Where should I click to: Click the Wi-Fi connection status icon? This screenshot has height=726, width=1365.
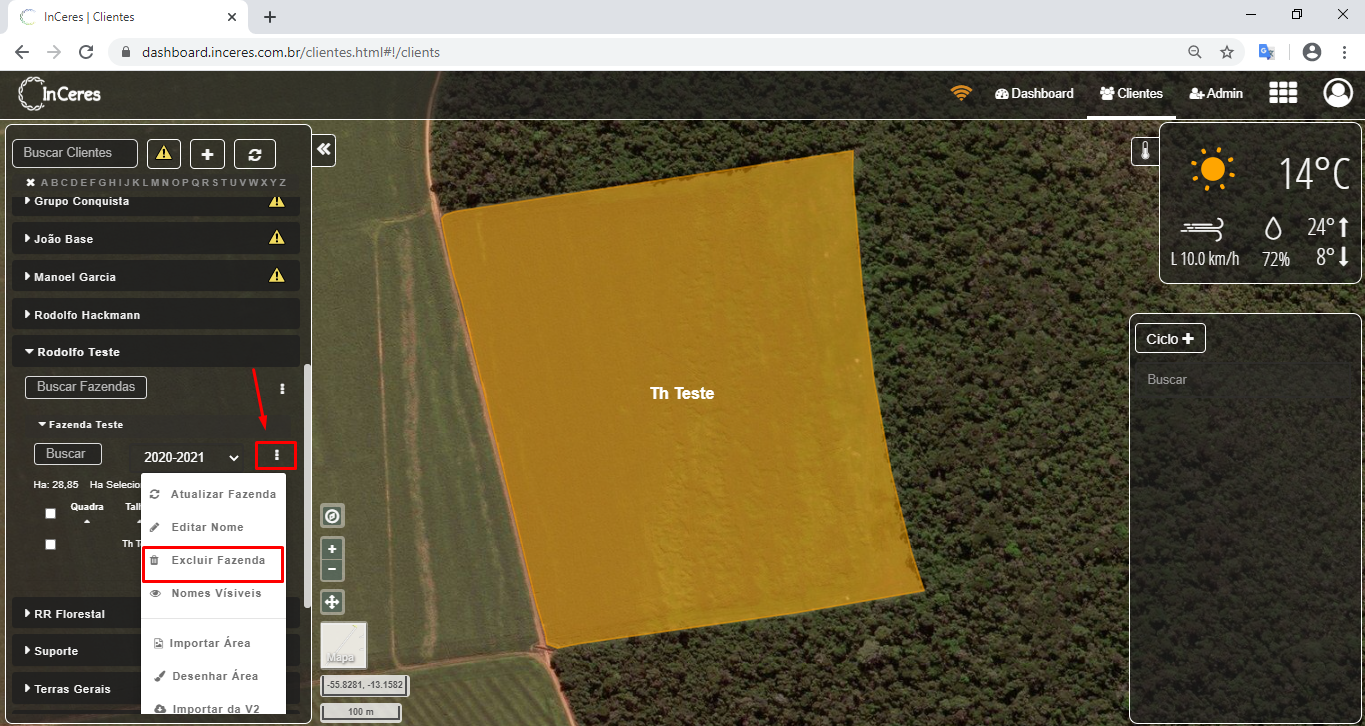(961, 93)
